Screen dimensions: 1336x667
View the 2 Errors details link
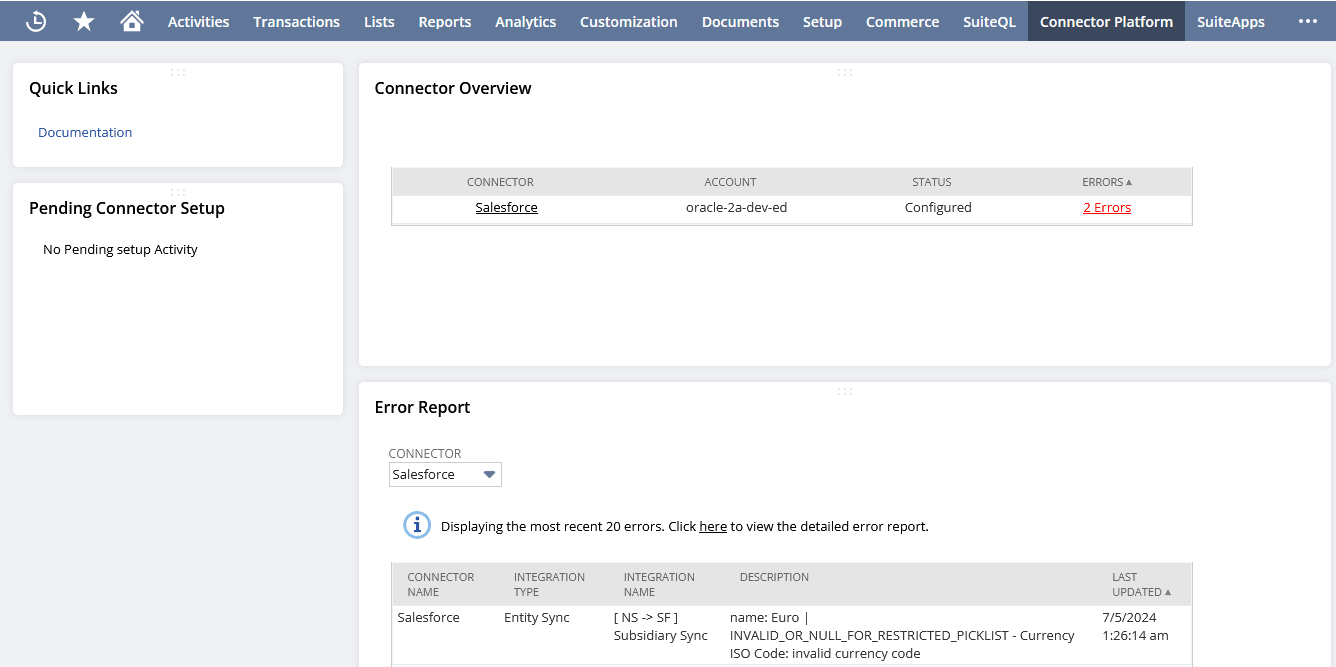tap(1106, 207)
